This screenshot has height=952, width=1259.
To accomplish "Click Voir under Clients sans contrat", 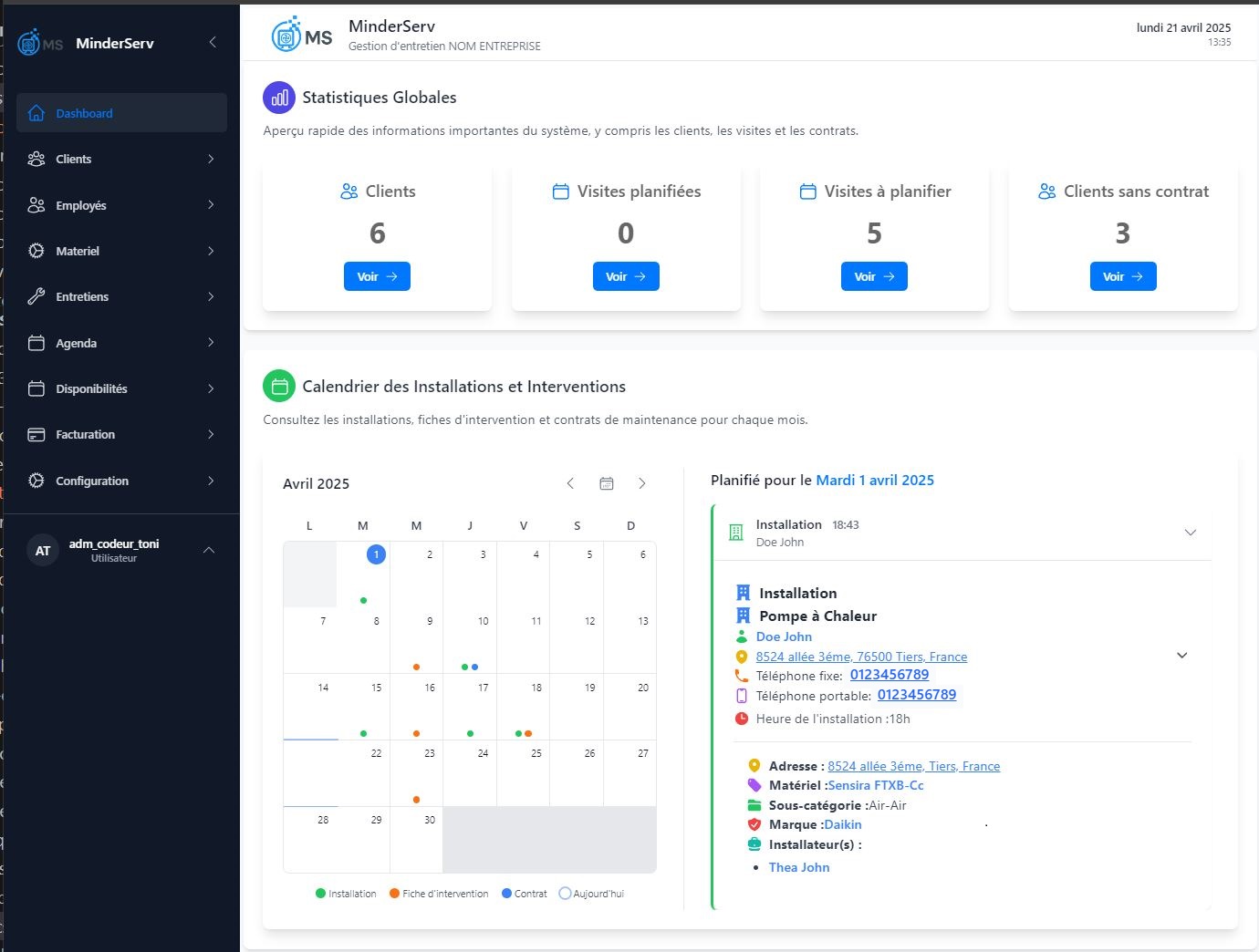I will point(1122,276).
